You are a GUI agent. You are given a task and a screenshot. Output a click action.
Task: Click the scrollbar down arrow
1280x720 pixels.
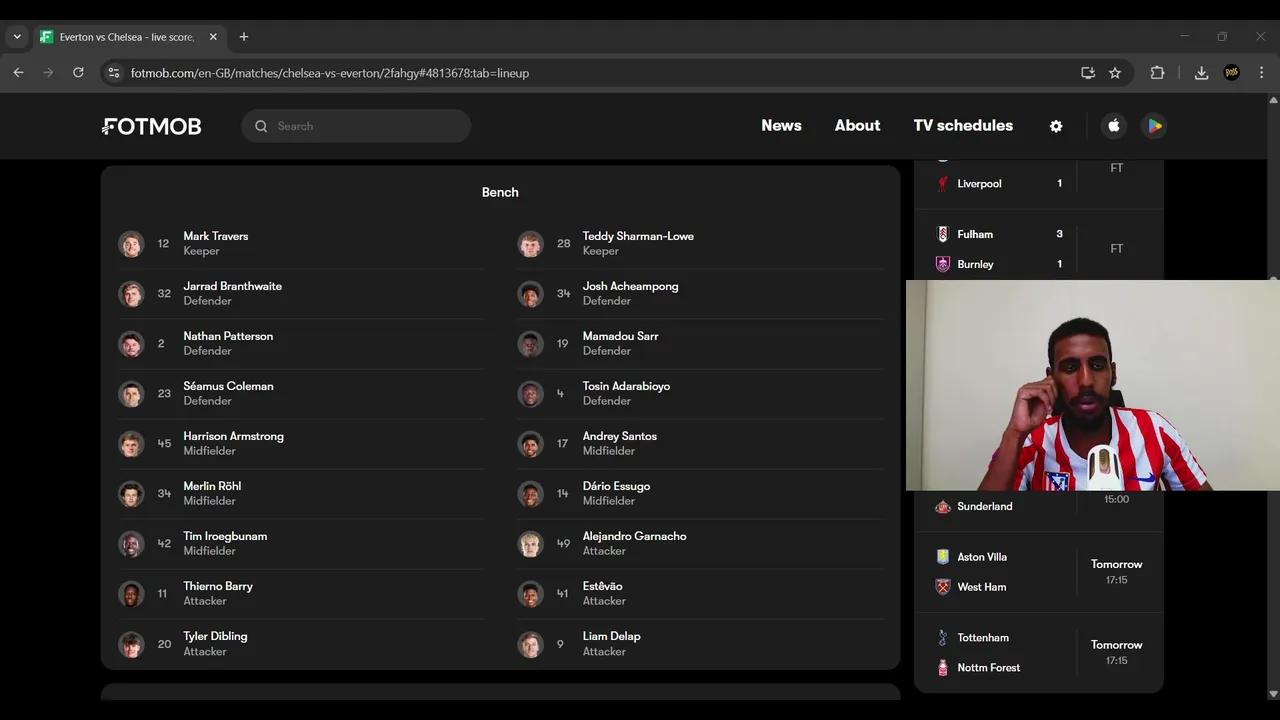pos(1273,693)
